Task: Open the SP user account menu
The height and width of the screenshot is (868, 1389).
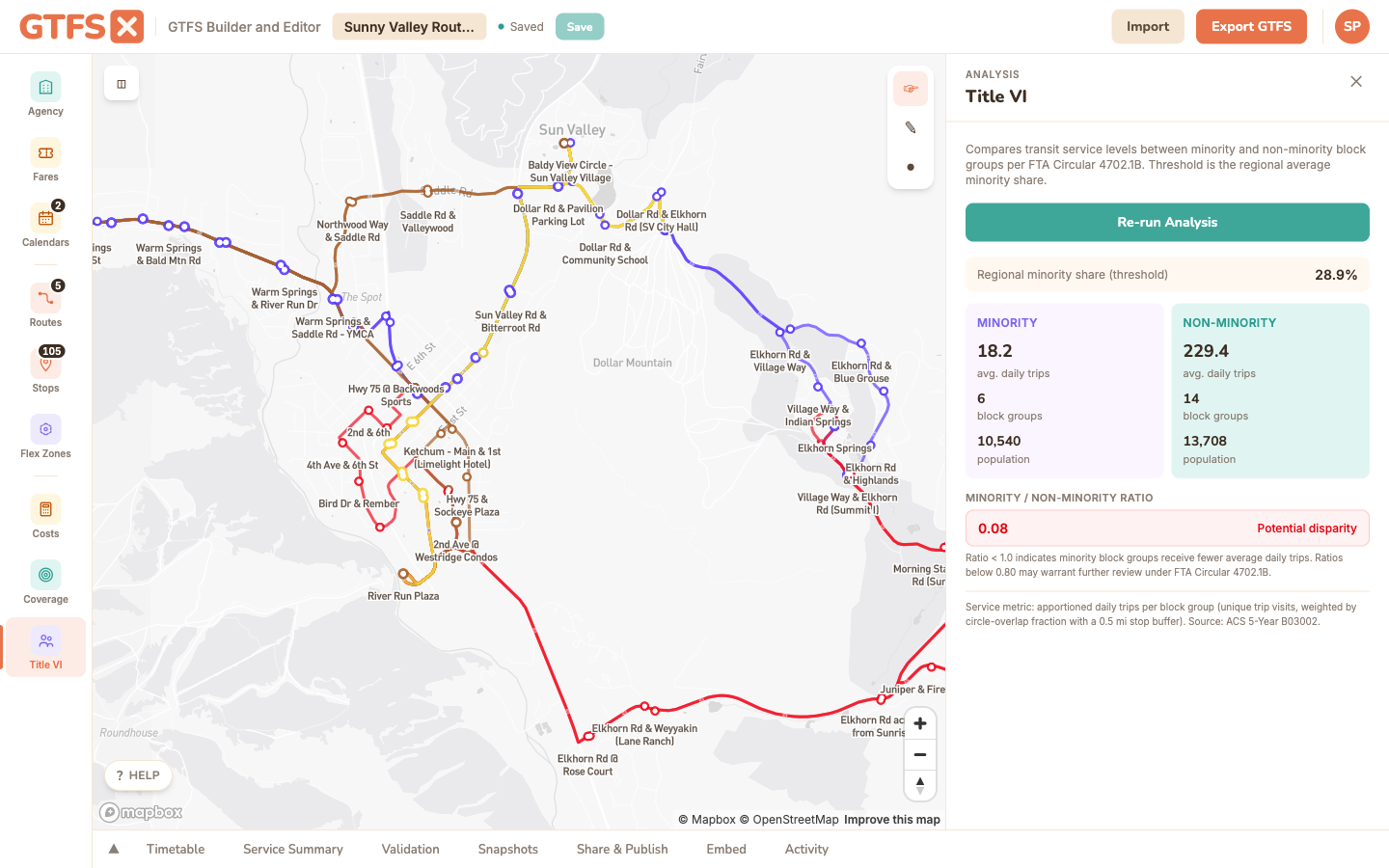Action: [1352, 27]
